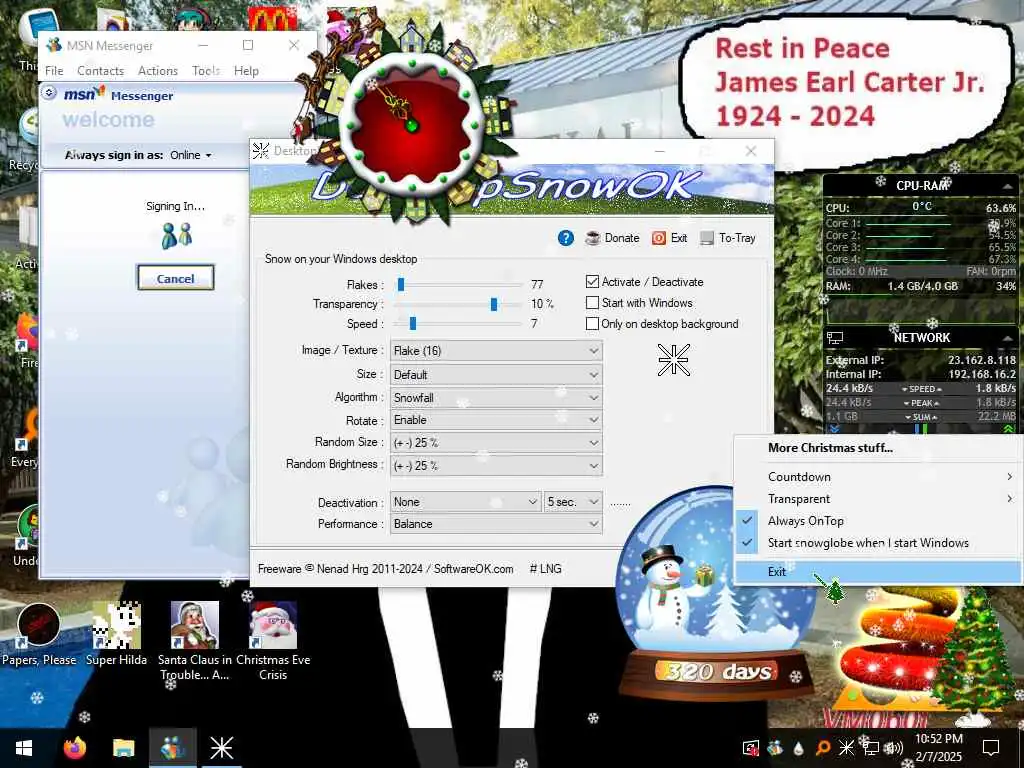The width and height of the screenshot is (1024, 768).
Task: Open the File menu in MSN Messenger
Action: click(x=54, y=71)
